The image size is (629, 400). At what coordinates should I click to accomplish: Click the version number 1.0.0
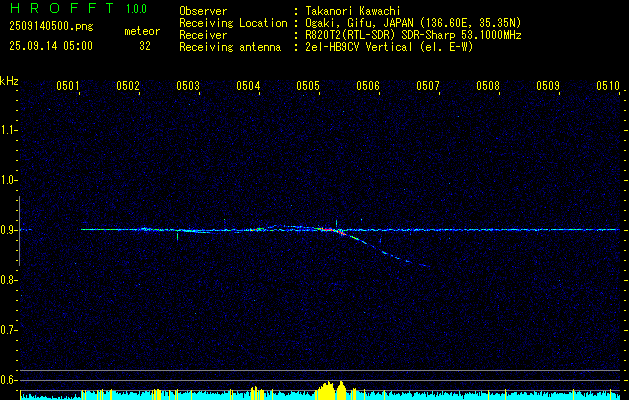pyautogui.click(x=136, y=9)
